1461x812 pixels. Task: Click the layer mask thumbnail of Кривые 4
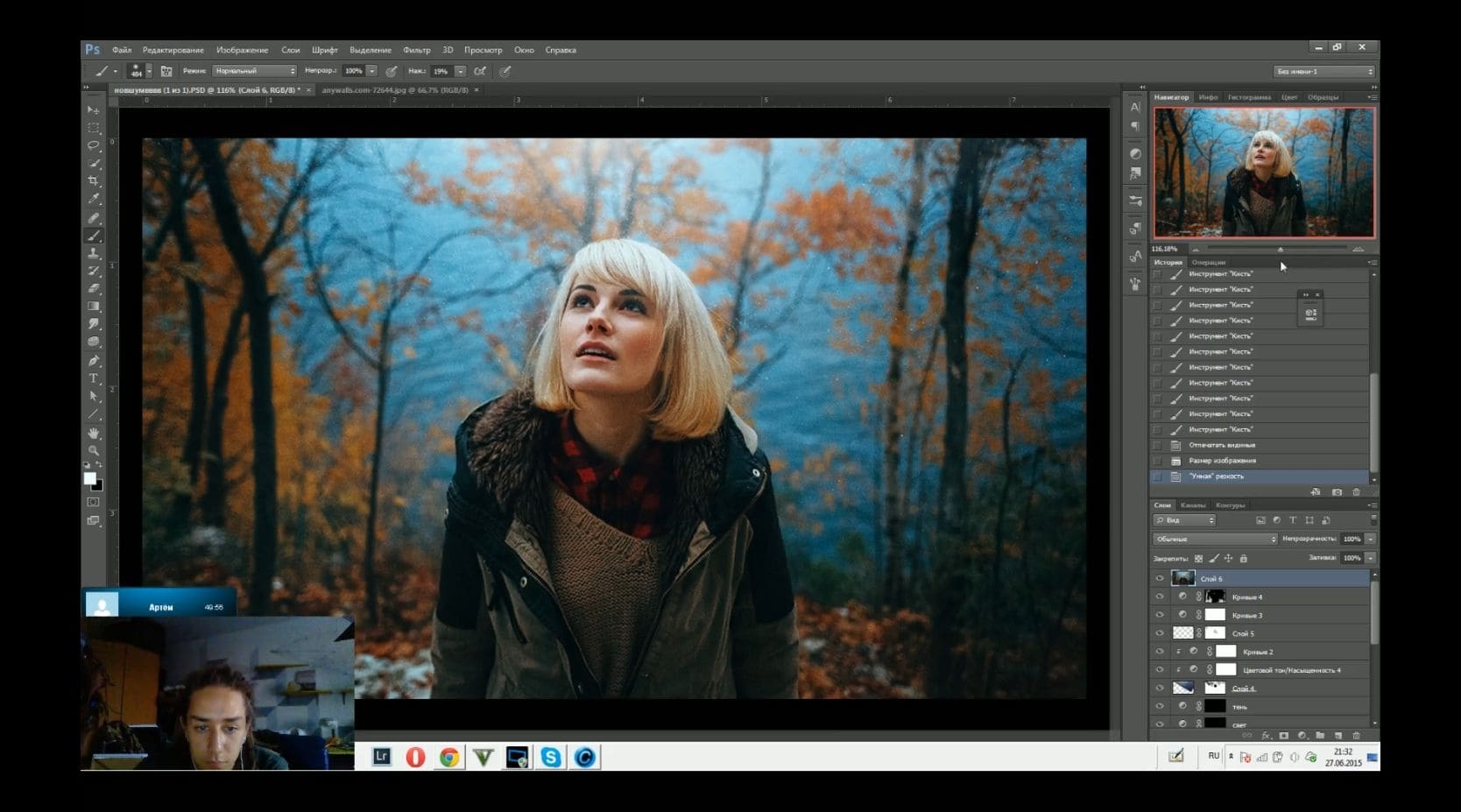[1215, 597]
